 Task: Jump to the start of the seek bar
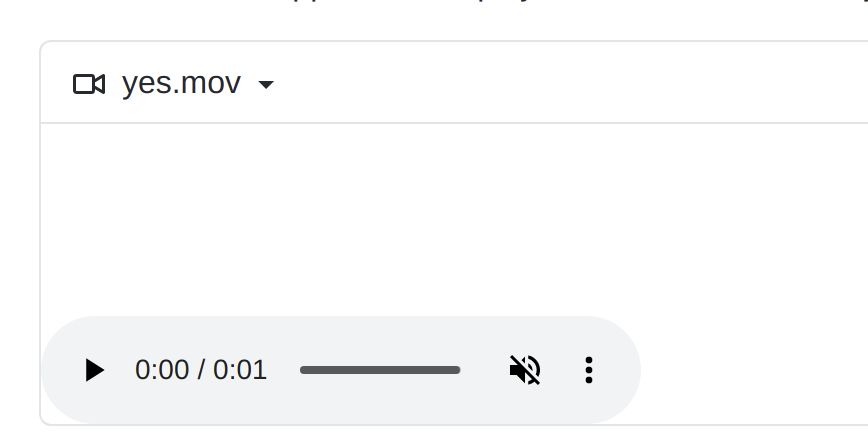302,370
